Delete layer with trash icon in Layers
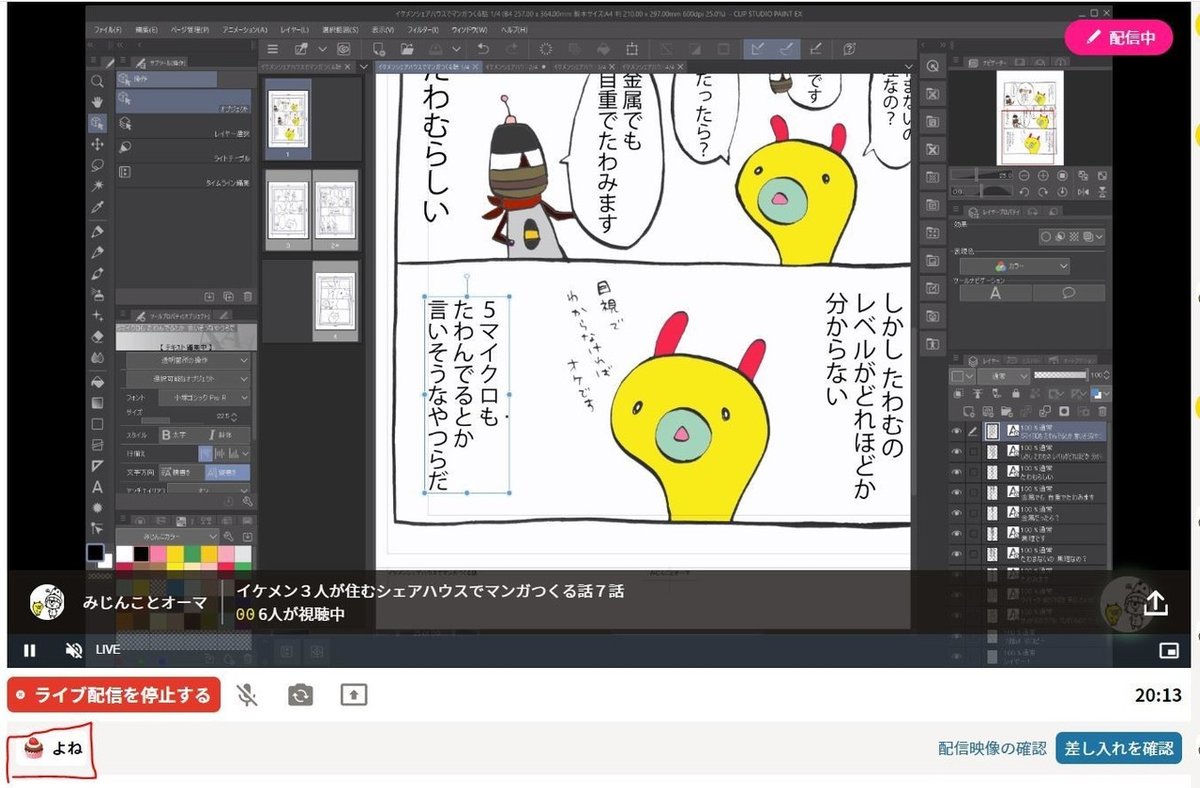Screen dimensions: 1200x788 click(x=1100, y=411)
